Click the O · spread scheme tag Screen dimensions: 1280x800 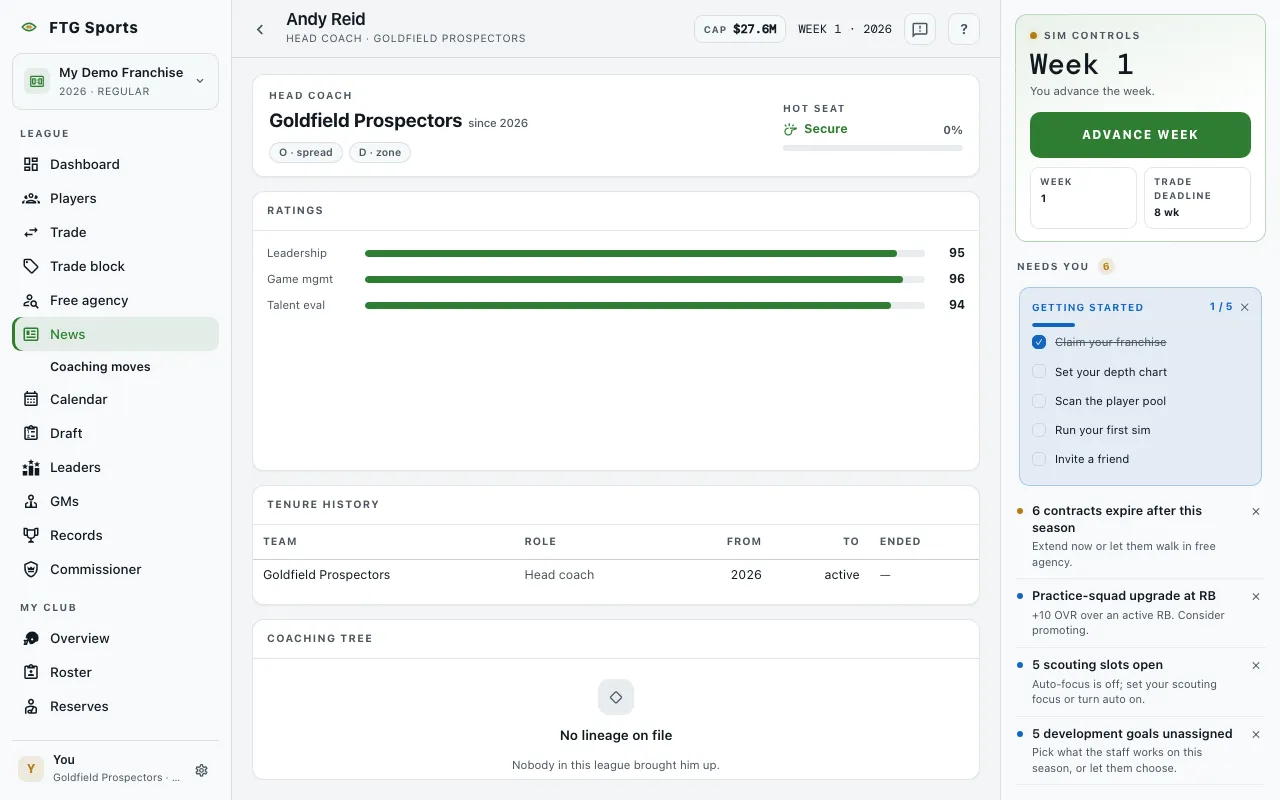click(306, 152)
